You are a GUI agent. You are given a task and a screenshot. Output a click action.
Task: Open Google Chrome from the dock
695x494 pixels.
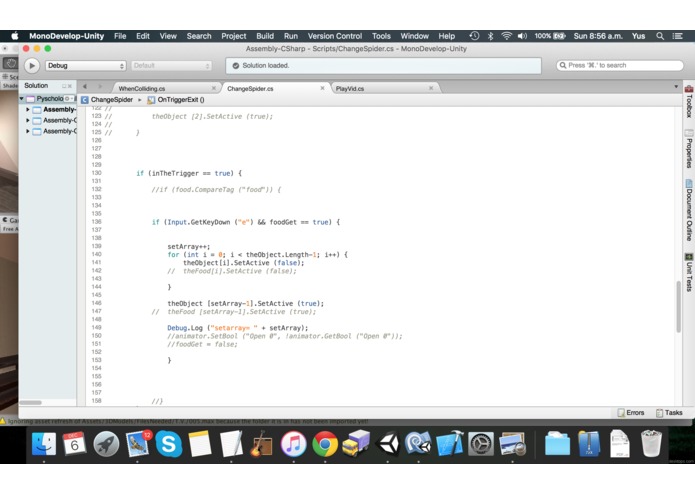click(x=324, y=444)
